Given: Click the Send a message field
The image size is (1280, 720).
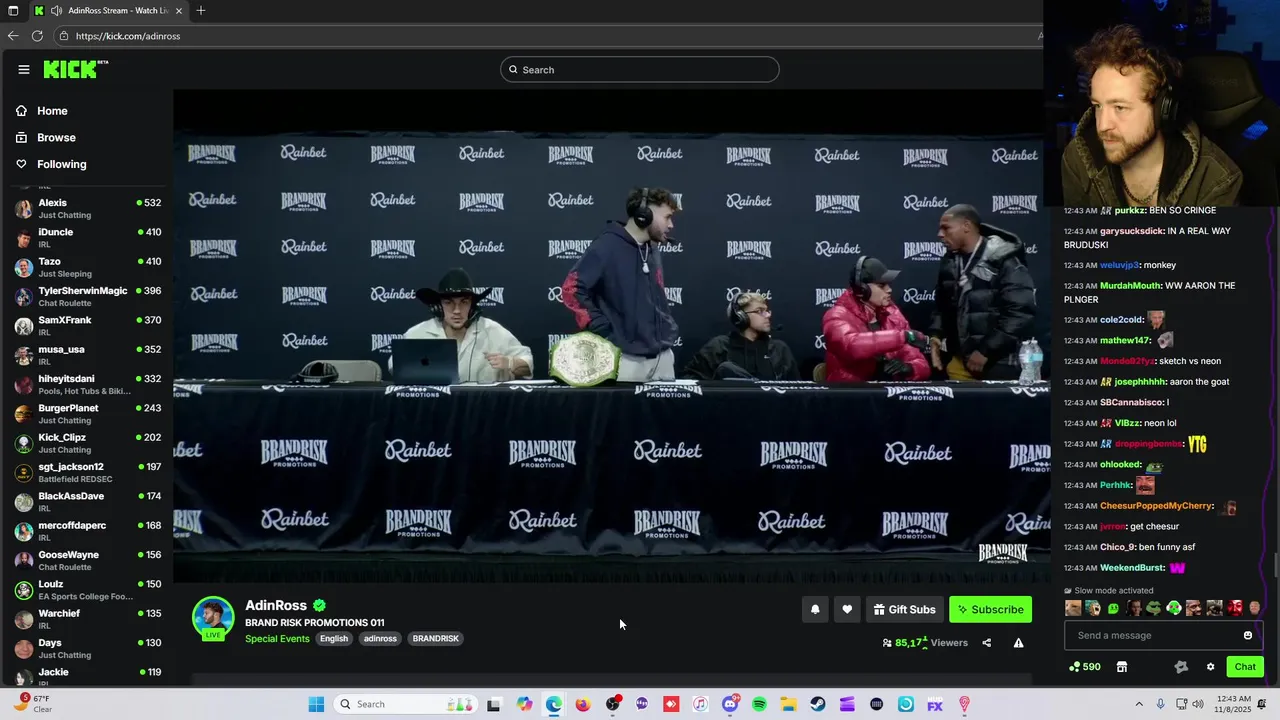Looking at the screenshot, I should tap(1164, 635).
